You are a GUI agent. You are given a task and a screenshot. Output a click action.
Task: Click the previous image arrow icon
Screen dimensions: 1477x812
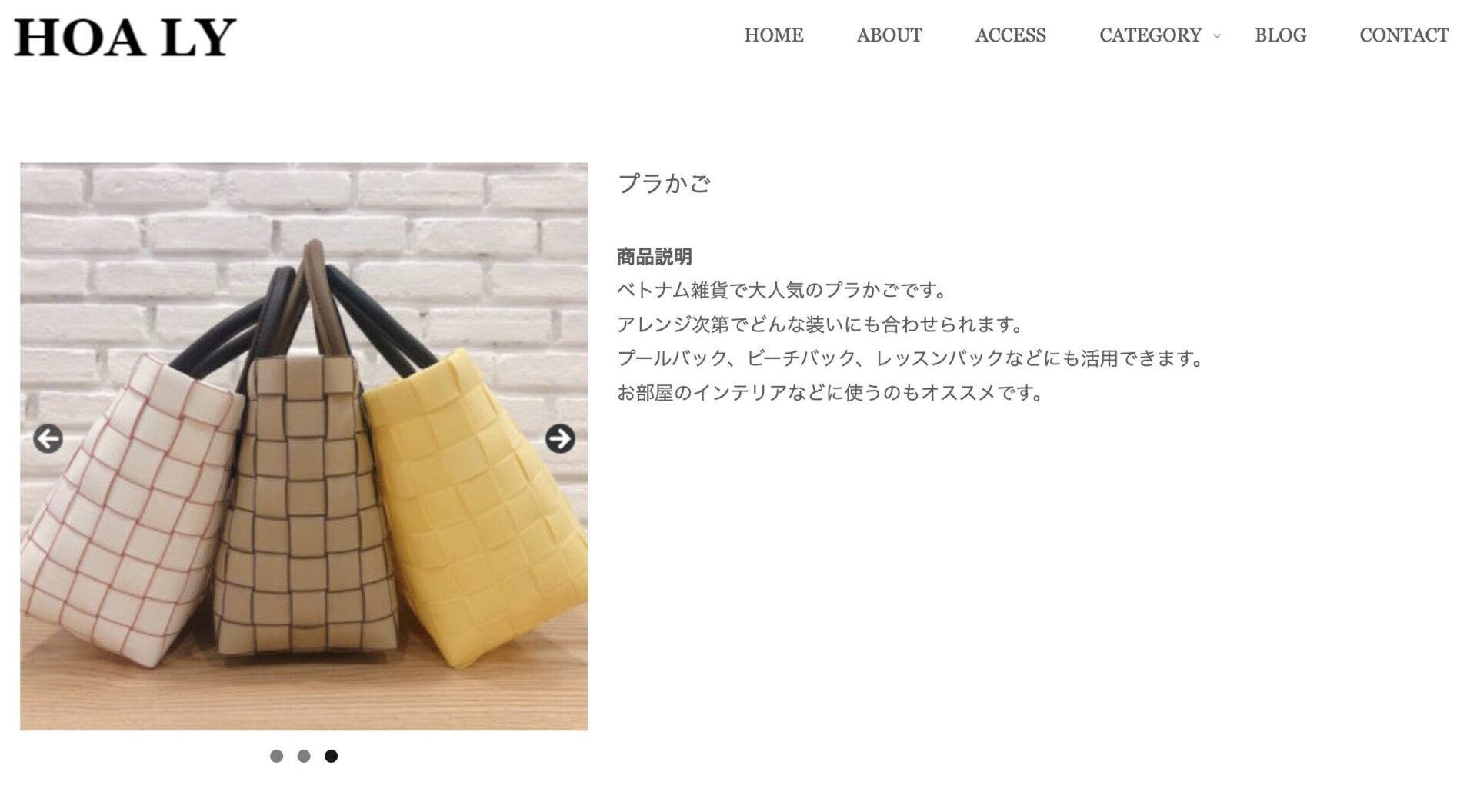coord(48,439)
